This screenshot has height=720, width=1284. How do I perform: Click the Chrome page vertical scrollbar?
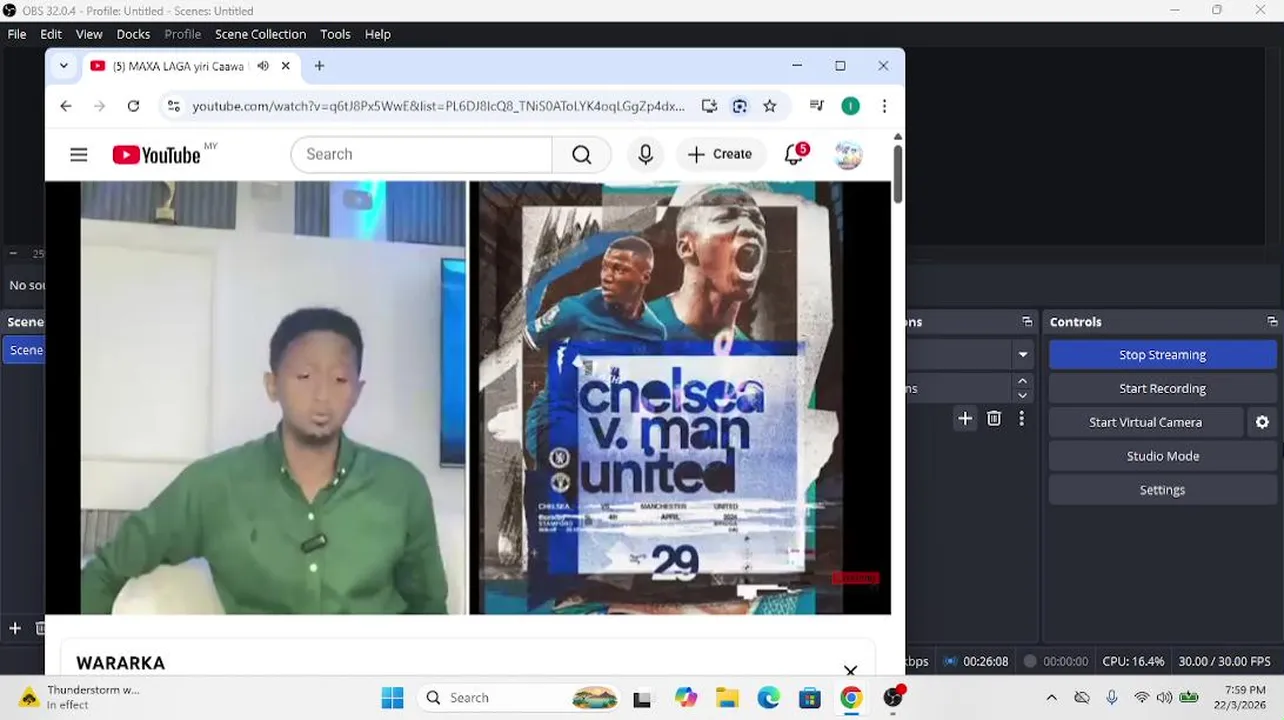point(898,174)
